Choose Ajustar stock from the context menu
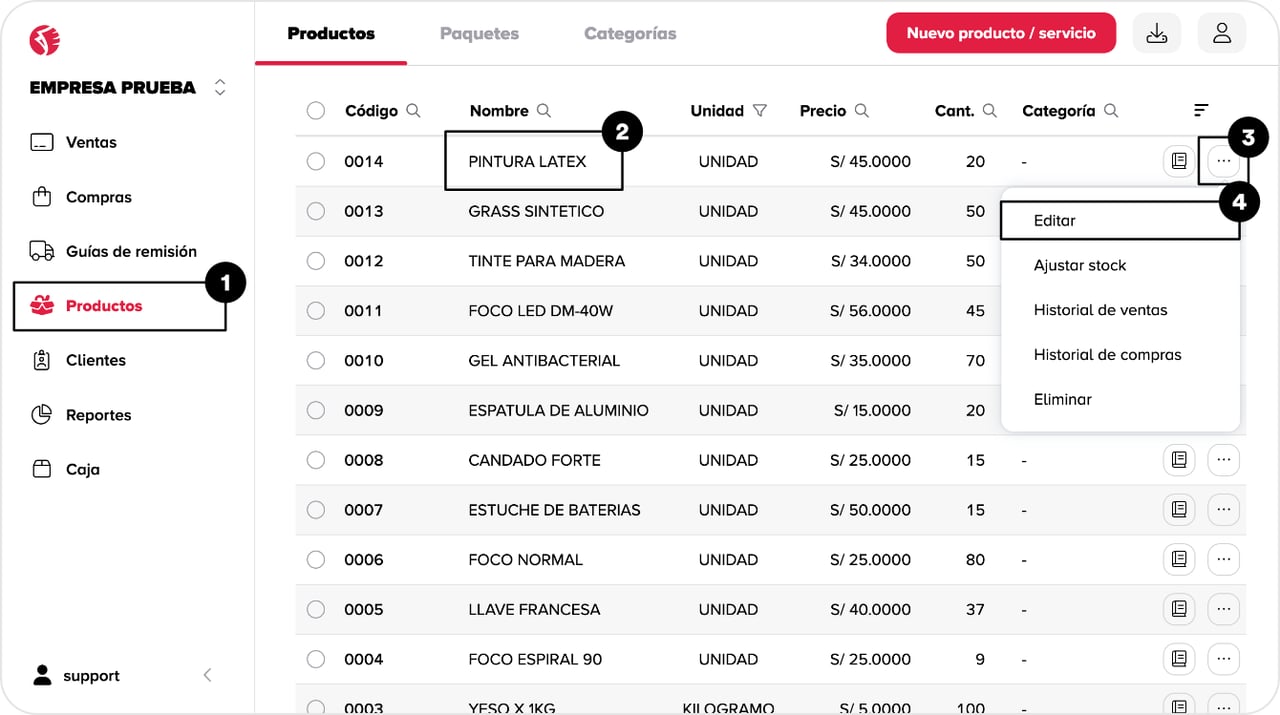The image size is (1280, 715). tap(1080, 265)
